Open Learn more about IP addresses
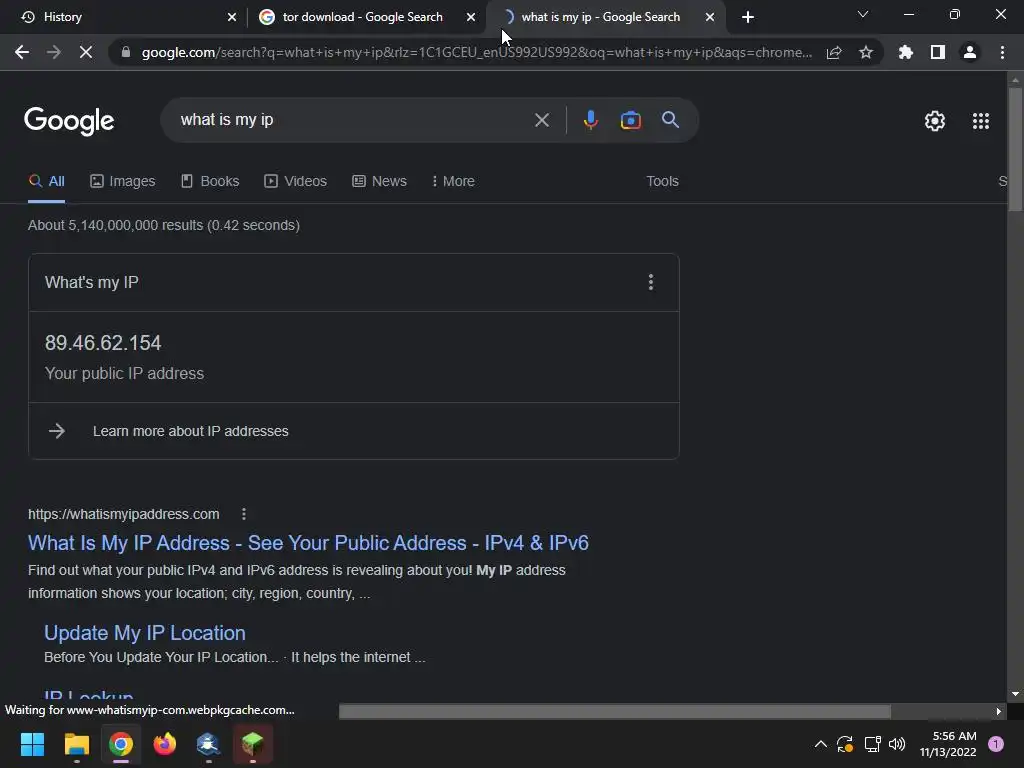The image size is (1024, 768). coord(190,431)
